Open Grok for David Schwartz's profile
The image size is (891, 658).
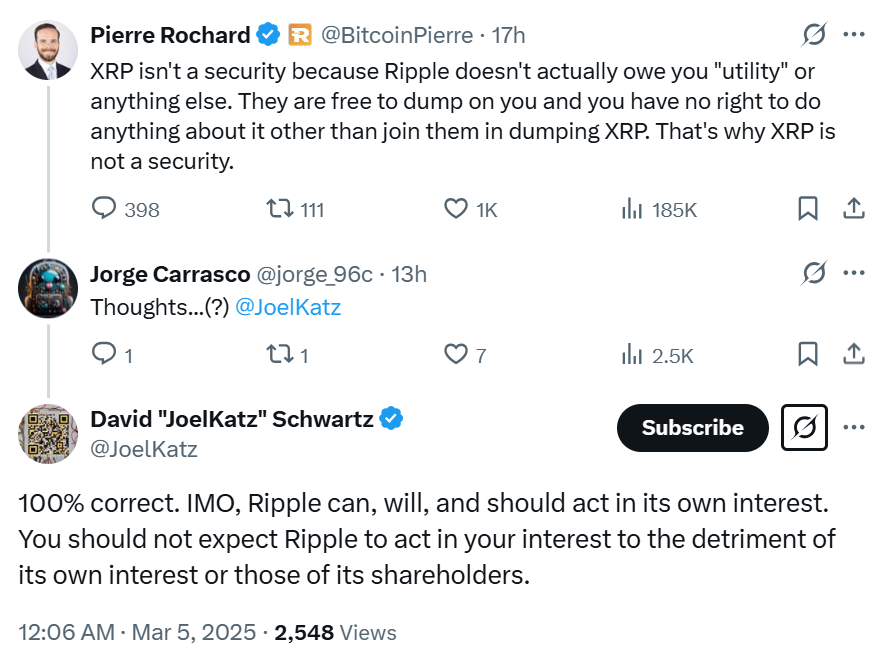[x=804, y=428]
